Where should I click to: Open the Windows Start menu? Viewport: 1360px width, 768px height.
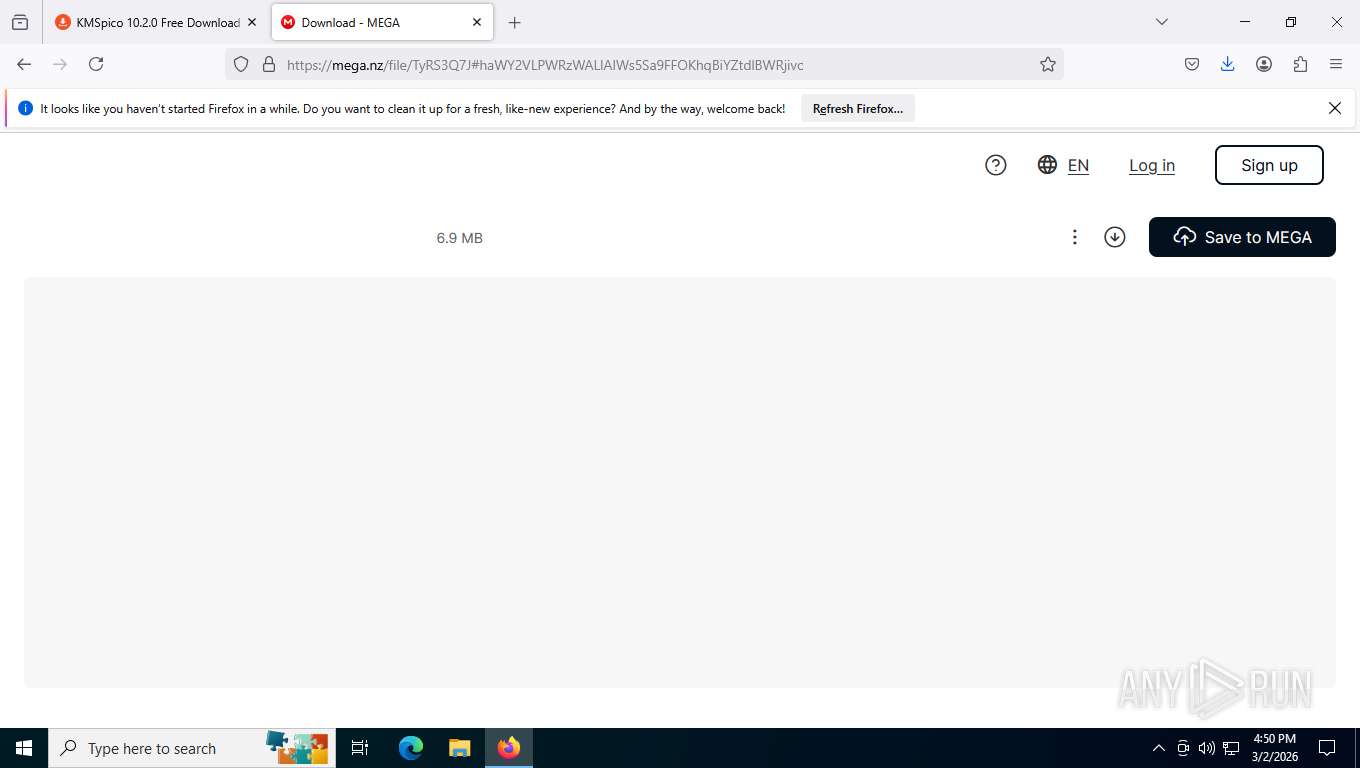(x=24, y=748)
